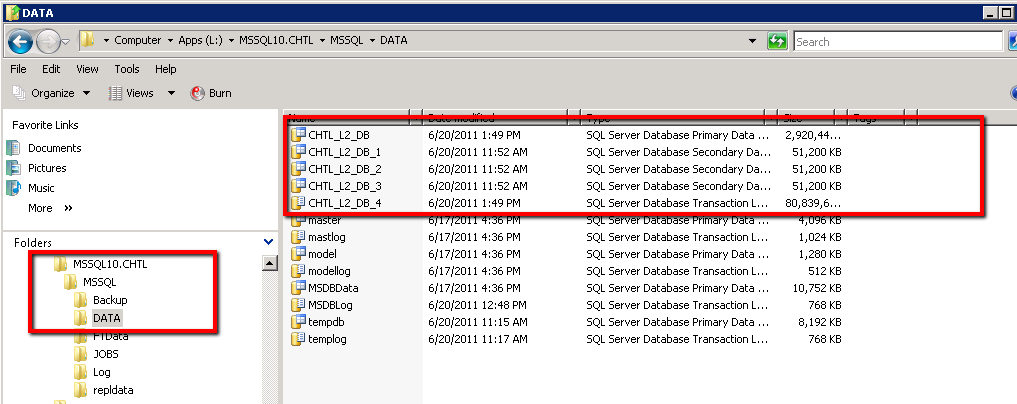Click folder tree scroll up arrow

click(x=270, y=263)
